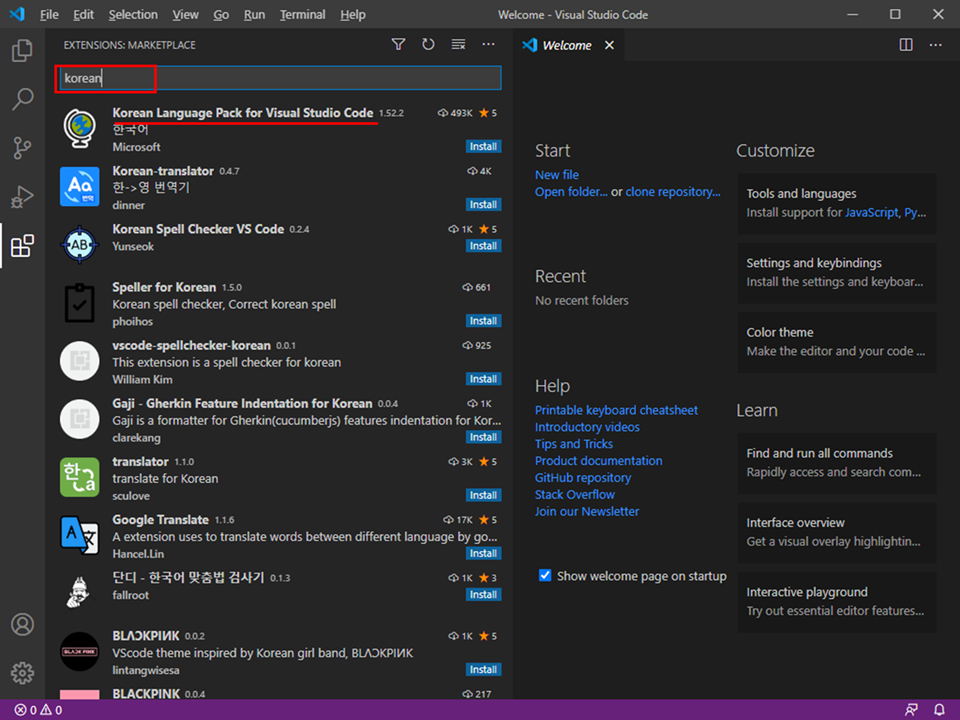
Task: Open the File menu
Action: click(x=49, y=14)
